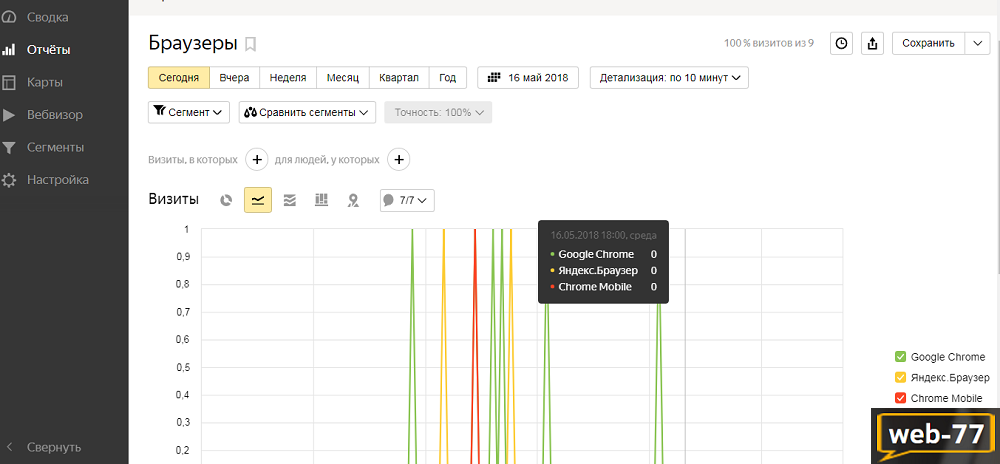
Task: Click the Визиты metric label
Action: click(173, 199)
